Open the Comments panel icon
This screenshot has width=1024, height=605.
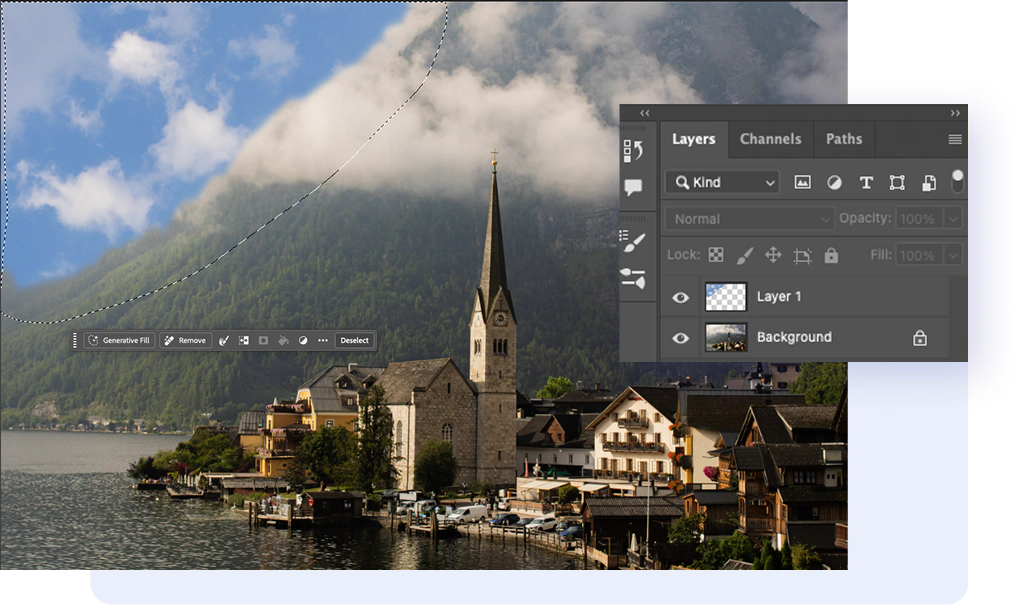pyautogui.click(x=633, y=187)
